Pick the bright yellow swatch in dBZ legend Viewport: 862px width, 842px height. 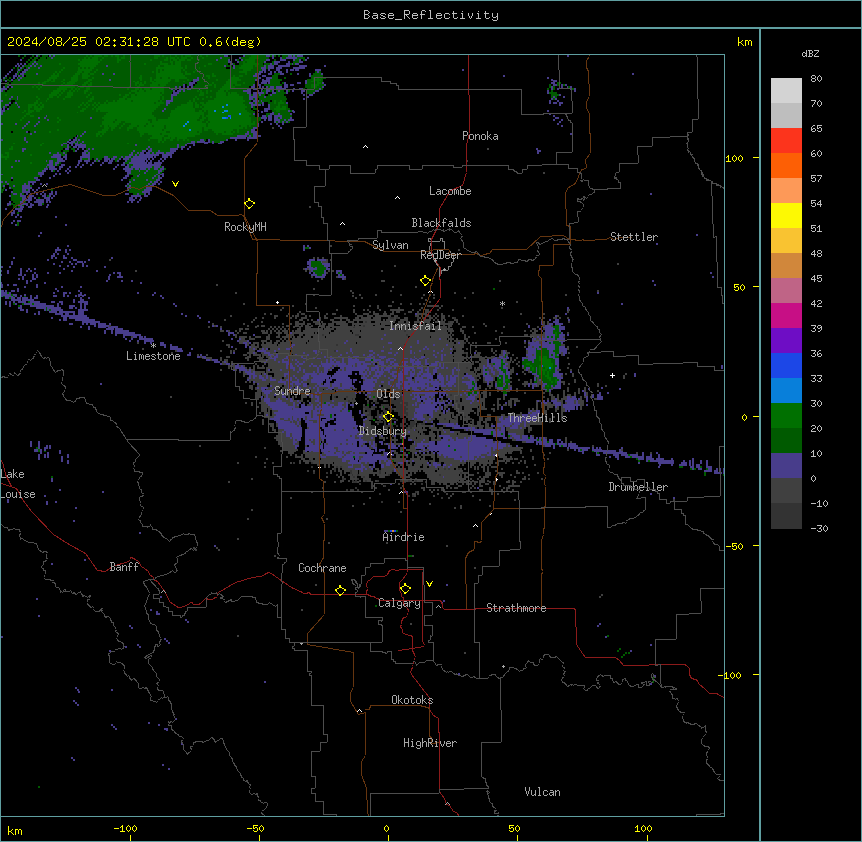click(x=786, y=215)
